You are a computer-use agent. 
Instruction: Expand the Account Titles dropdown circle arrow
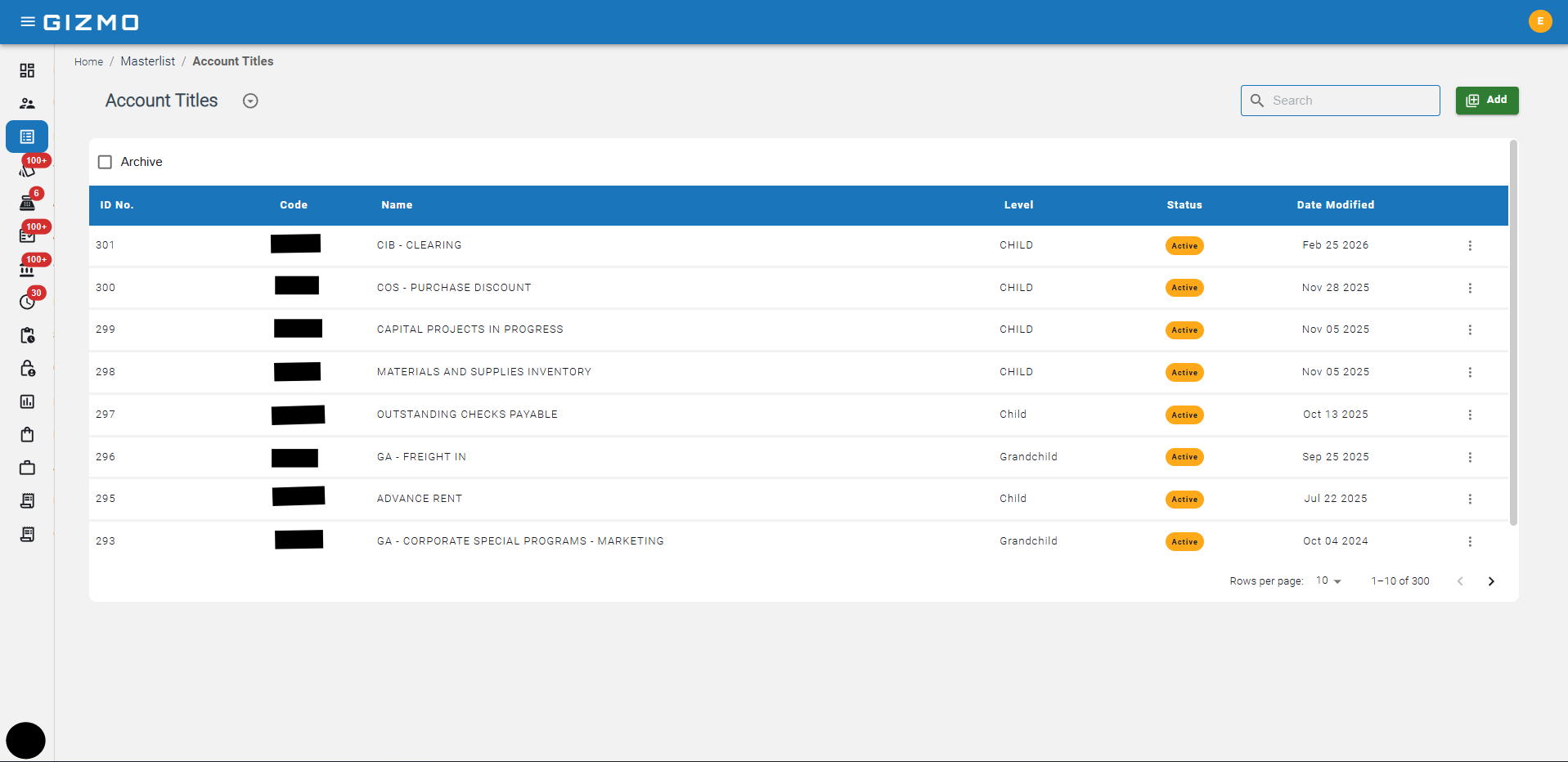click(250, 101)
